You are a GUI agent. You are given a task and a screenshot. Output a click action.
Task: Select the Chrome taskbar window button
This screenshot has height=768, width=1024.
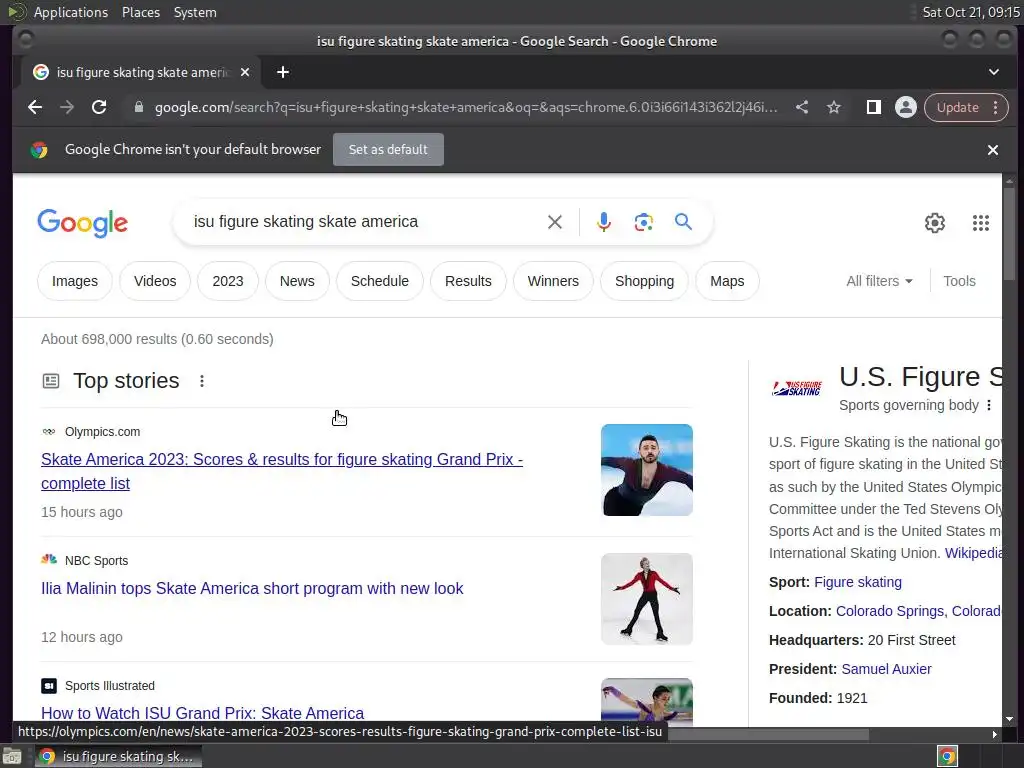click(118, 756)
